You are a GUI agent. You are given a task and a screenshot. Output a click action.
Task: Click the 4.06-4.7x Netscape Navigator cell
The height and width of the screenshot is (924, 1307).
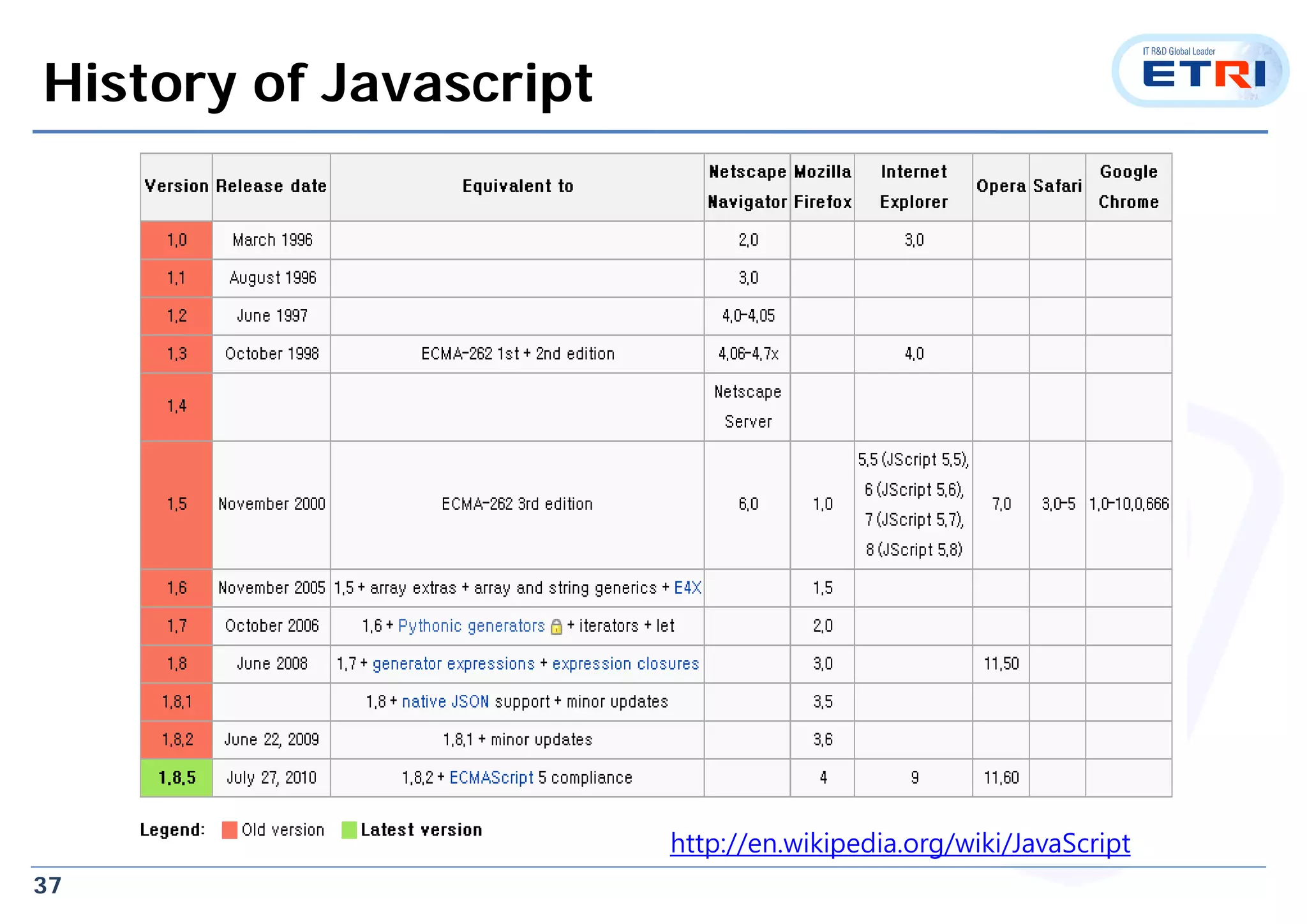[747, 354]
